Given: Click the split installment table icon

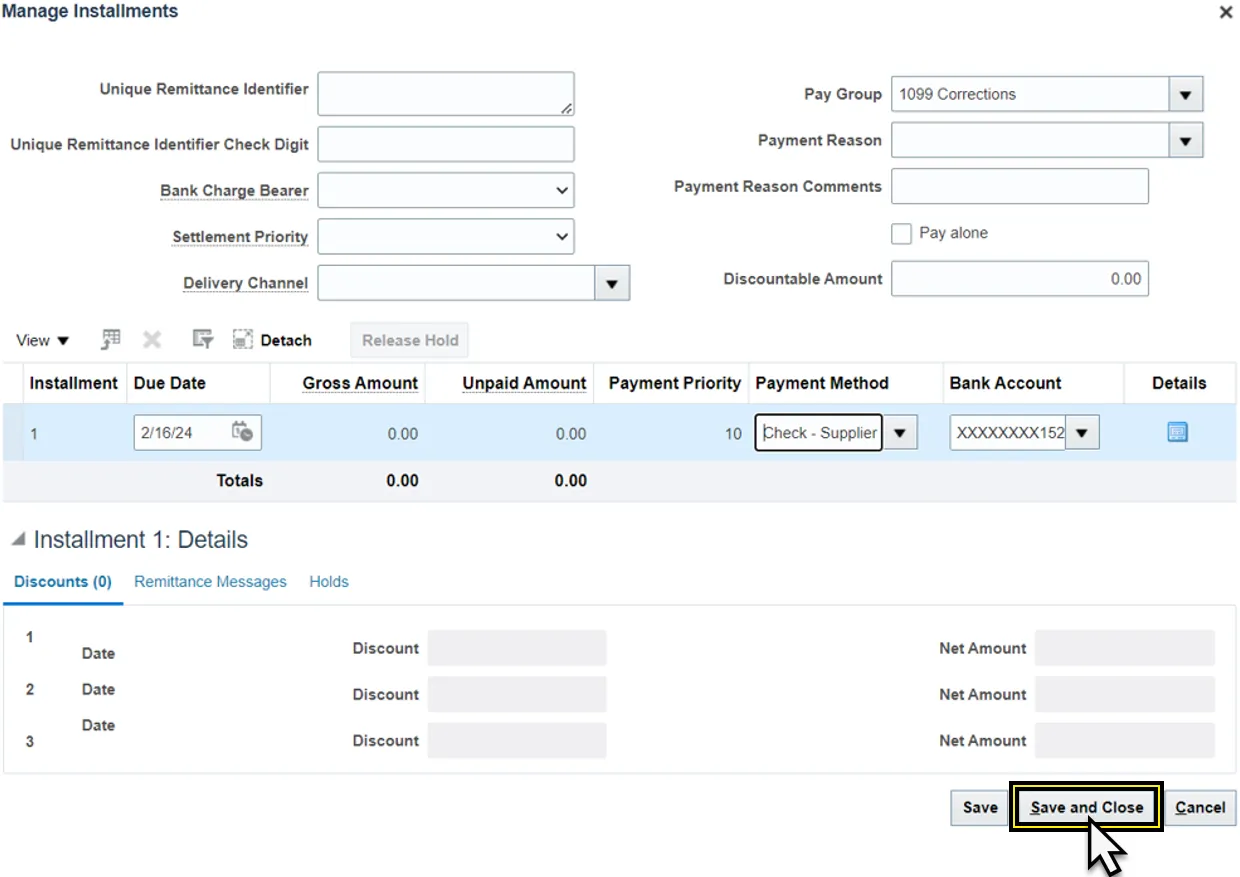Looking at the screenshot, I should point(111,340).
